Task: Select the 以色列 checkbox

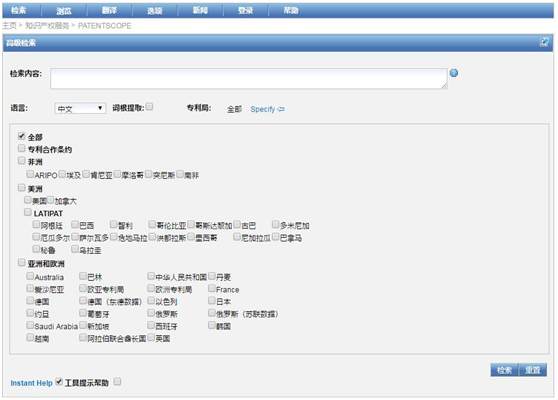Action: pos(151,301)
